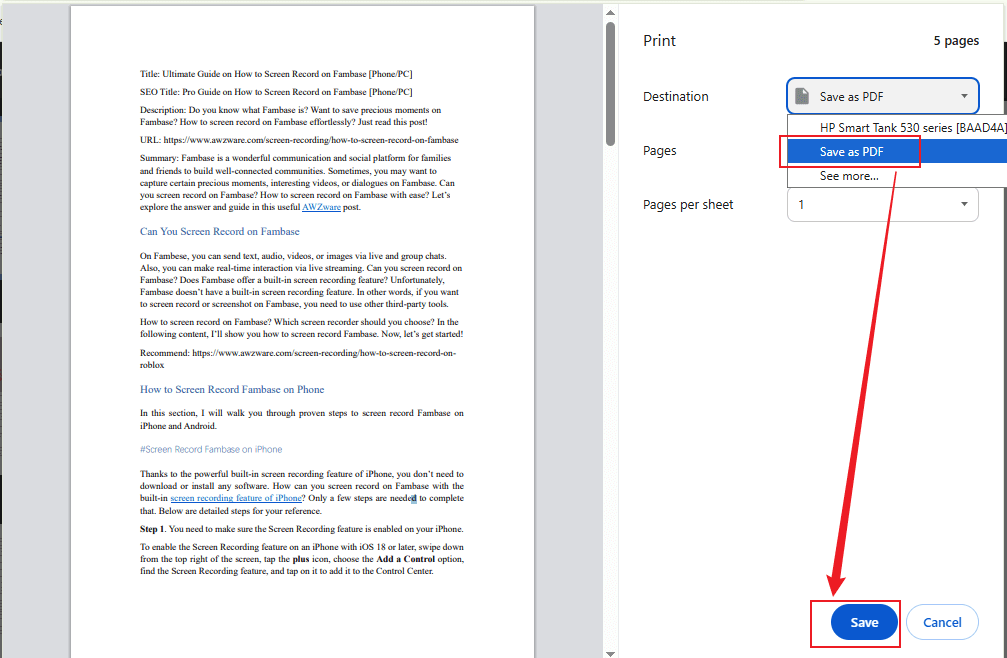Screen dimensions: 1007x658
Task: Click the Print dialog title
Action: 658,41
